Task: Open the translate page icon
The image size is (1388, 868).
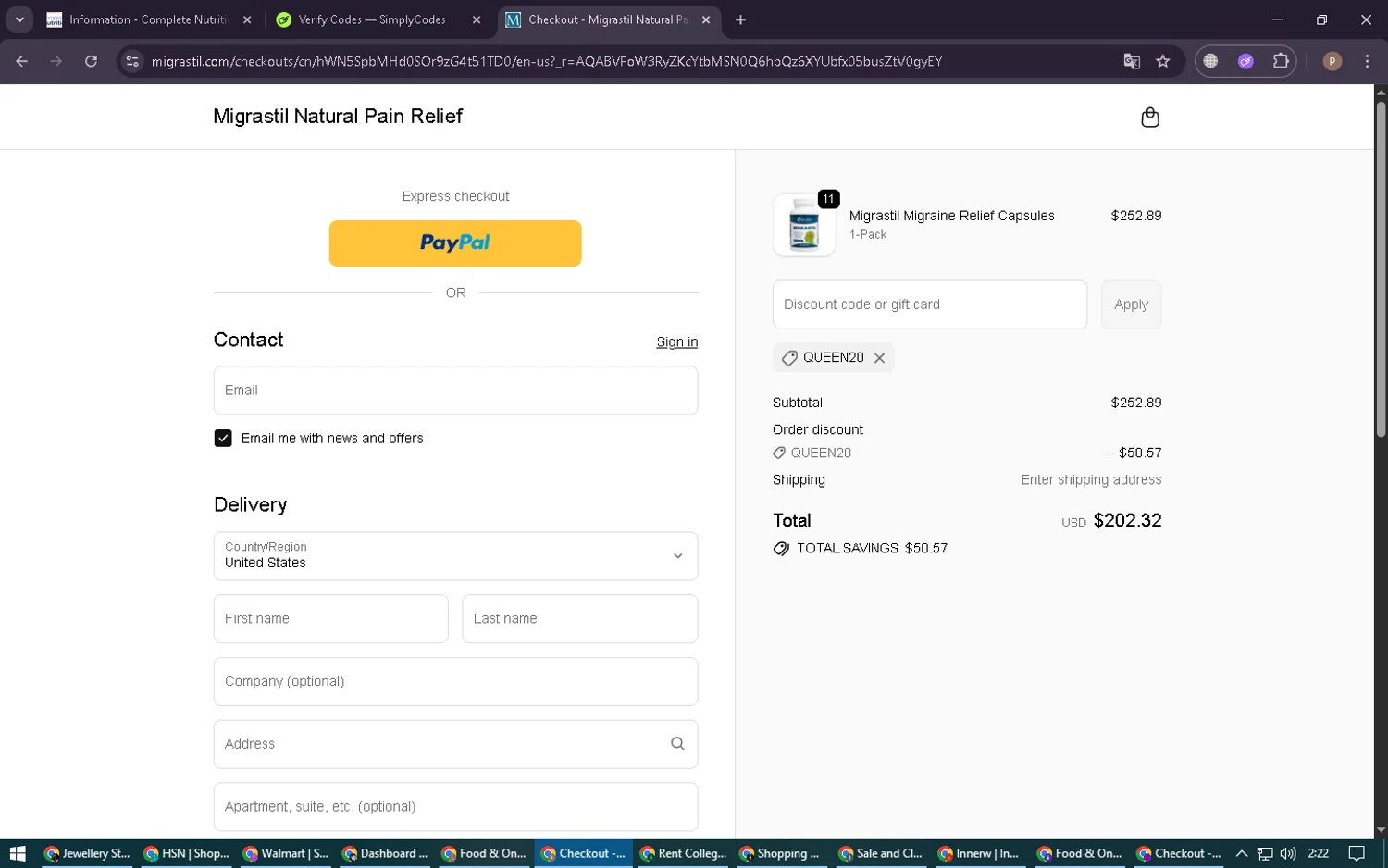Action: [x=1132, y=61]
